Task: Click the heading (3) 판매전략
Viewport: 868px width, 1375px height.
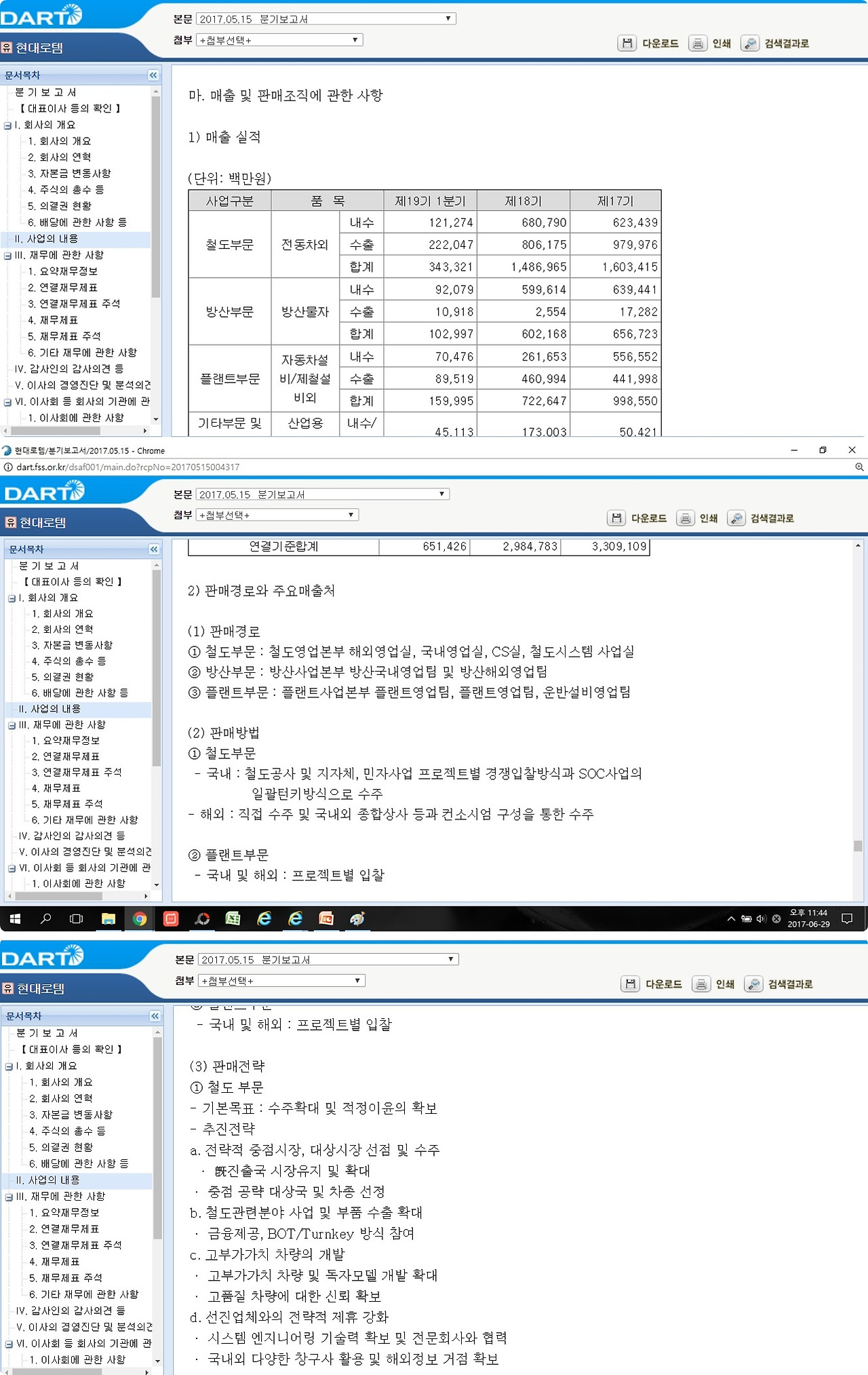Action: (x=227, y=1066)
